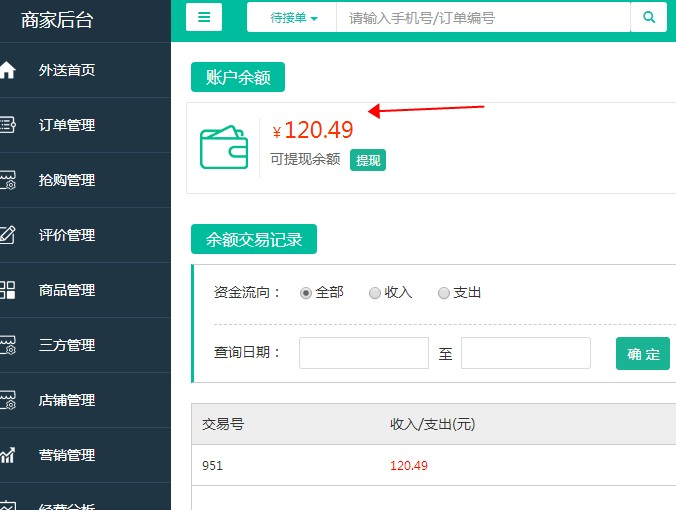Click the end date input field
676x510 pixels.
pyautogui.click(x=526, y=353)
